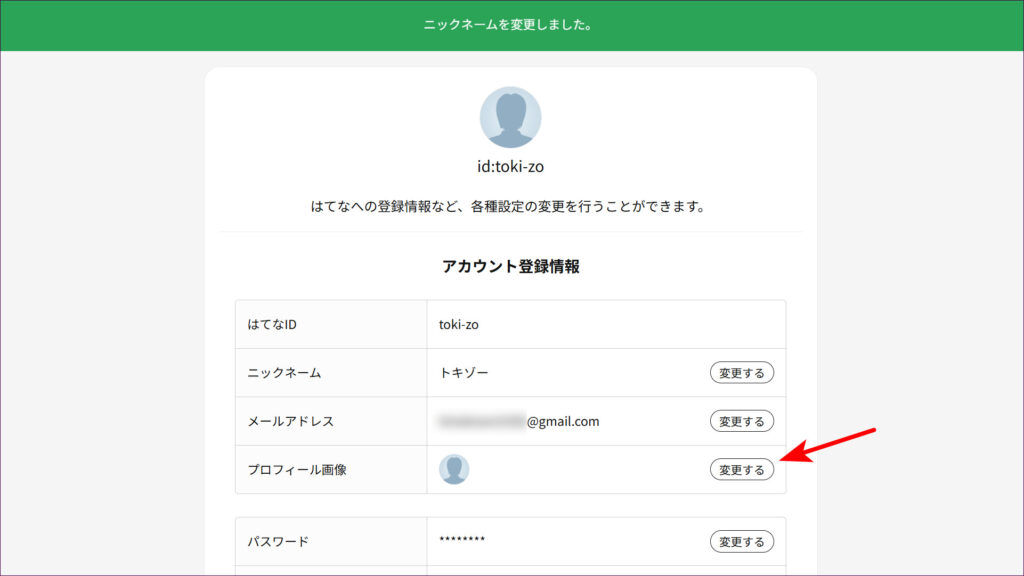Screen dimensions: 1024x576
Task: Click the id:toki-zo text below the avatar
Action: click(x=510, y=166)
